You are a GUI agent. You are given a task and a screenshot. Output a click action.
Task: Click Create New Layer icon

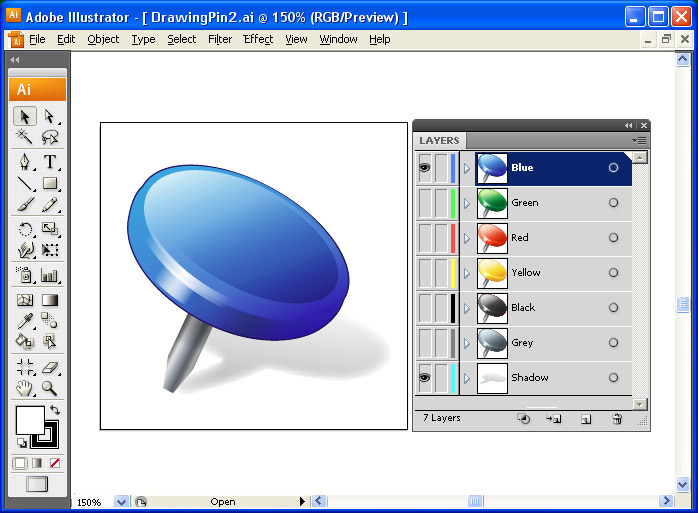coord(586,419)
